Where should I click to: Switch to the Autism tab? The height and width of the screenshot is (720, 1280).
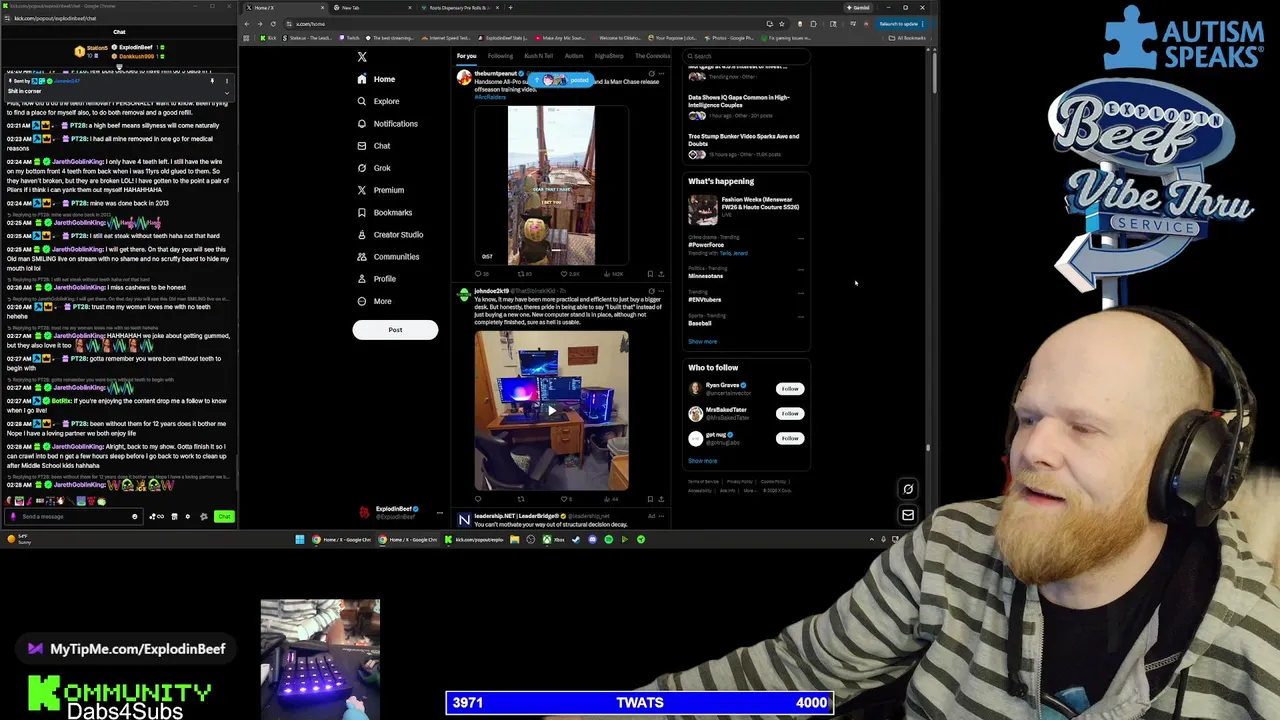[574, 56]
